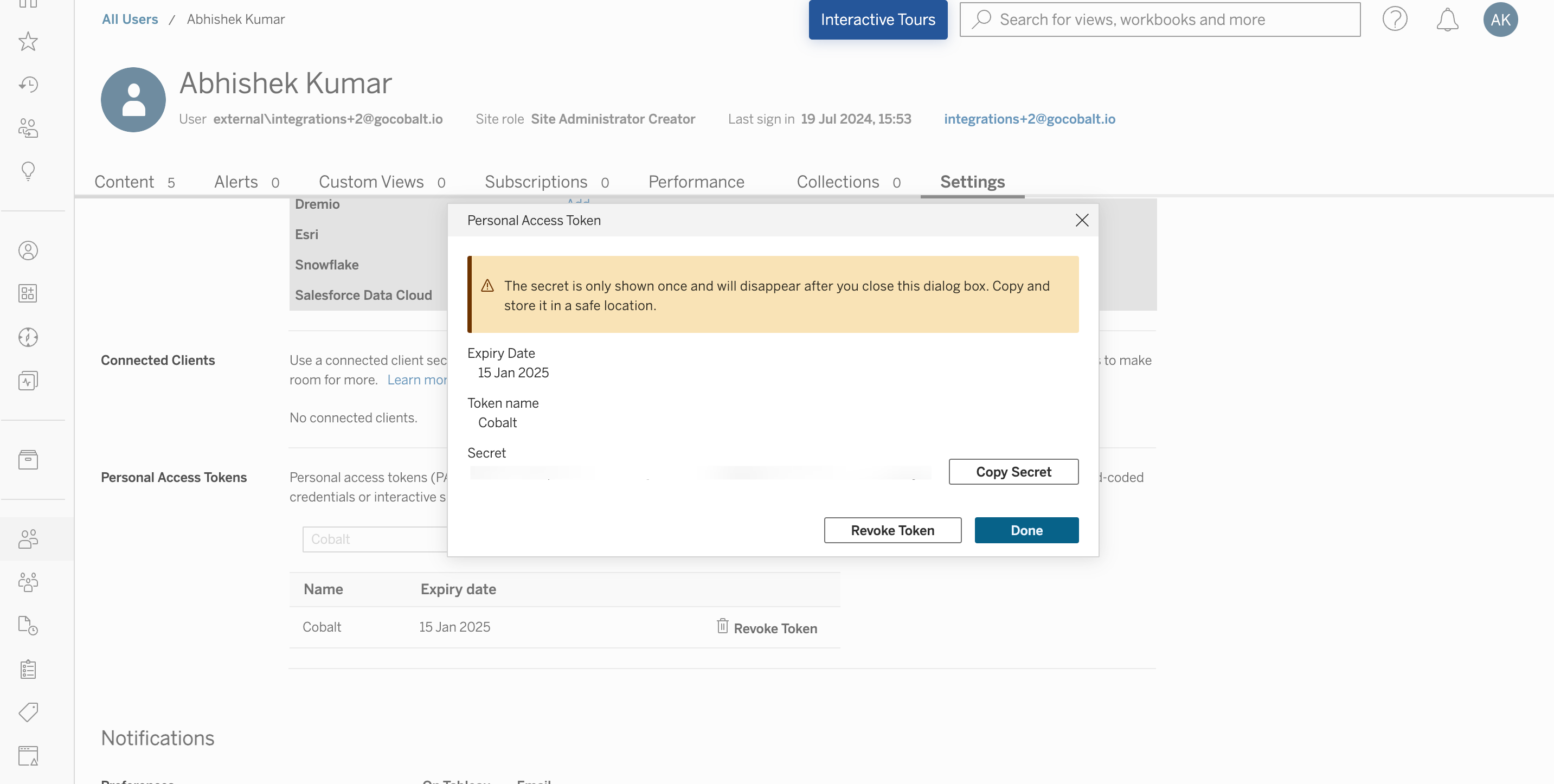Open Personal Space from the sidebar
This screenshot has width=1554, height=784.
click(x=28, y=250)
